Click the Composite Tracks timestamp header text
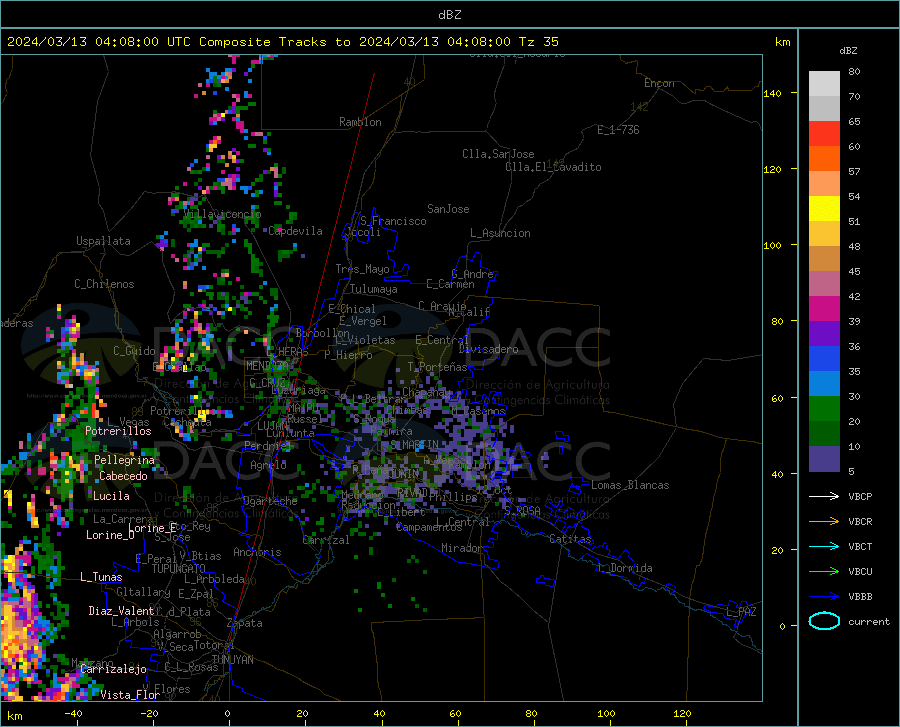The width and height of the screenshot is (900, 727). (x=282, y=42)
